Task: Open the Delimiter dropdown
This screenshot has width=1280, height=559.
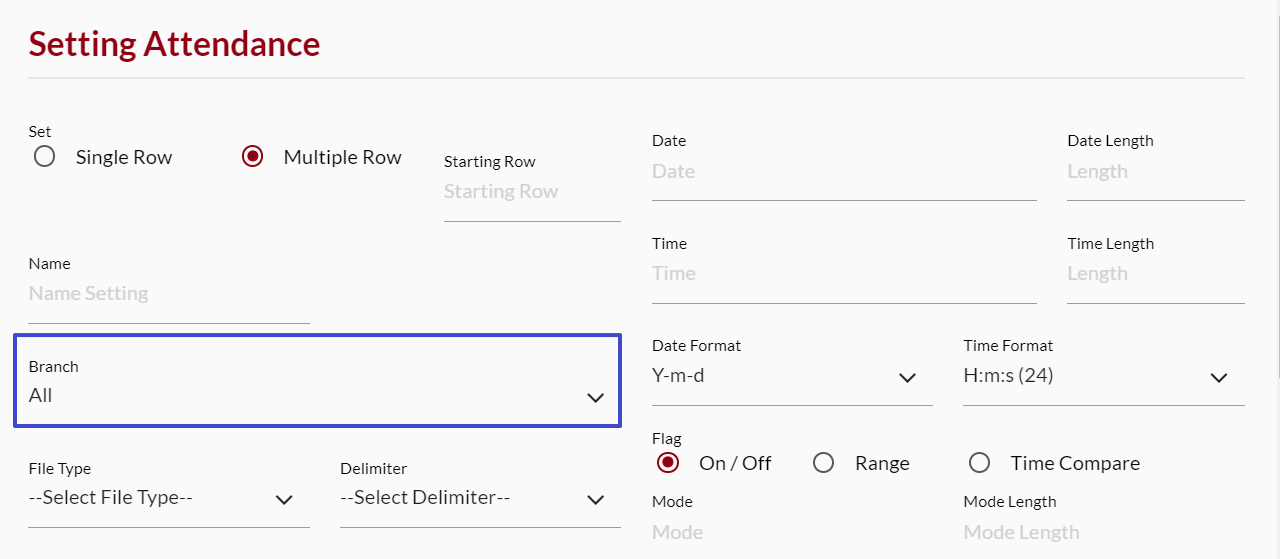Action: (x=480, y=498)
